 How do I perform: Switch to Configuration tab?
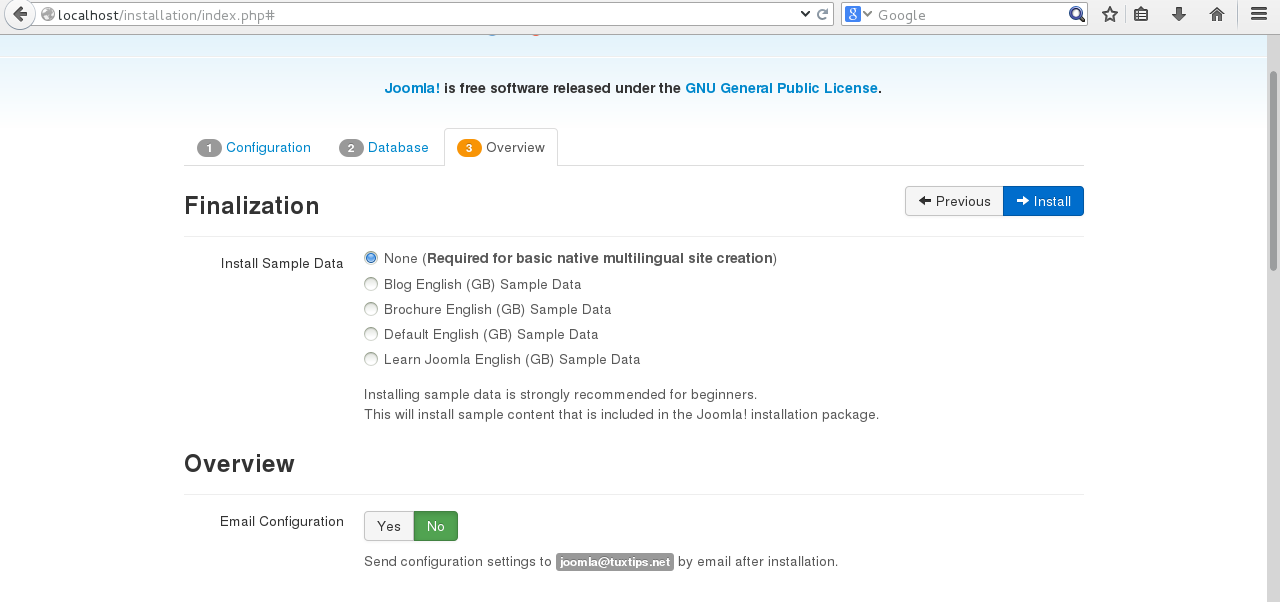(x=254, y=147)
